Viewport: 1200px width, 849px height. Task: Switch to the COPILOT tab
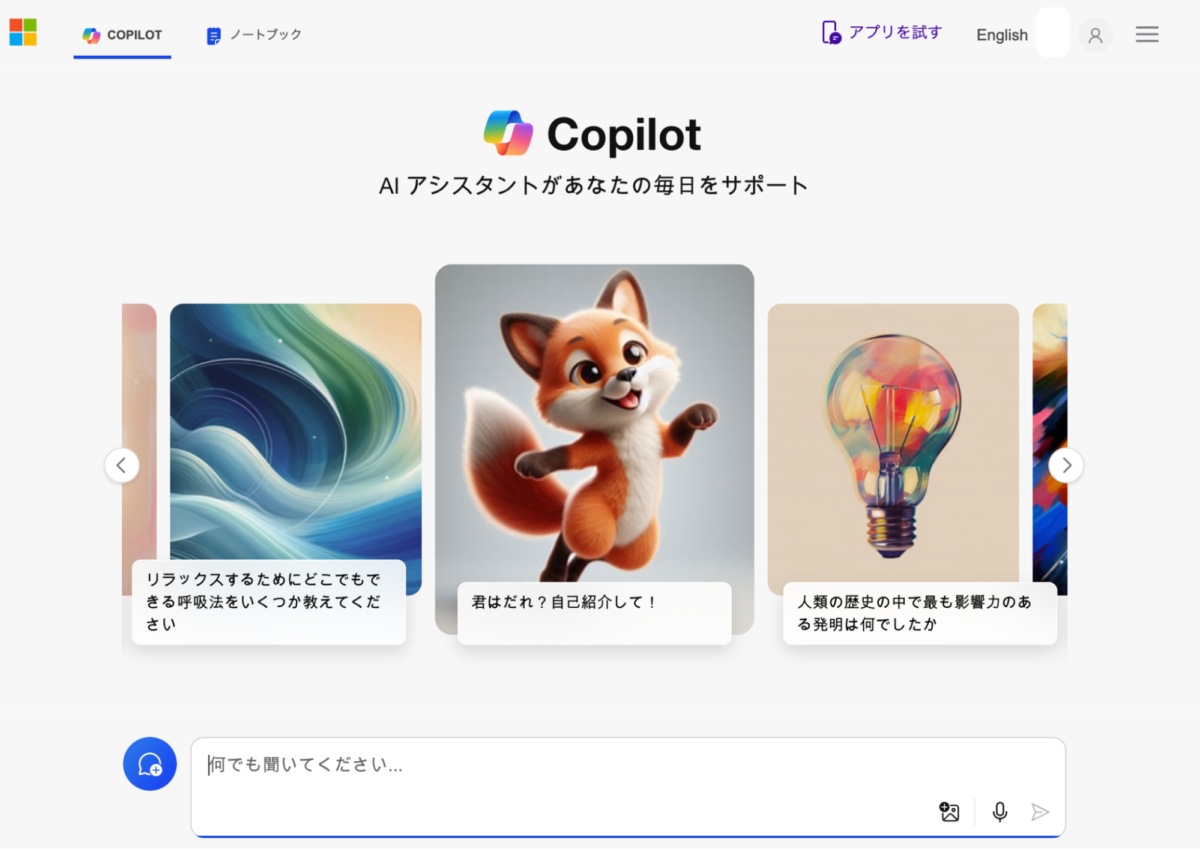[x=122, y=35]
